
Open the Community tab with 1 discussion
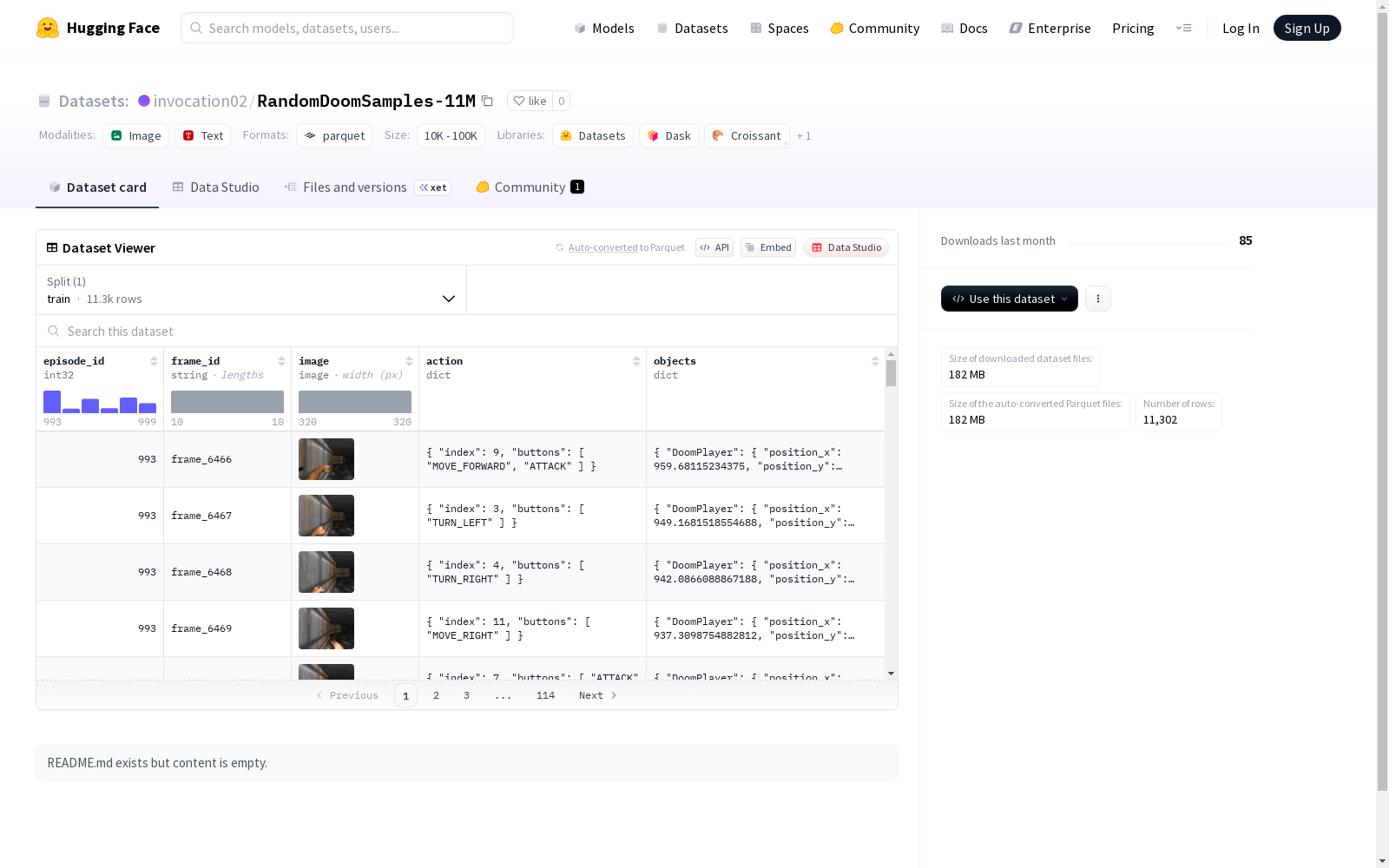coord(530,187)
